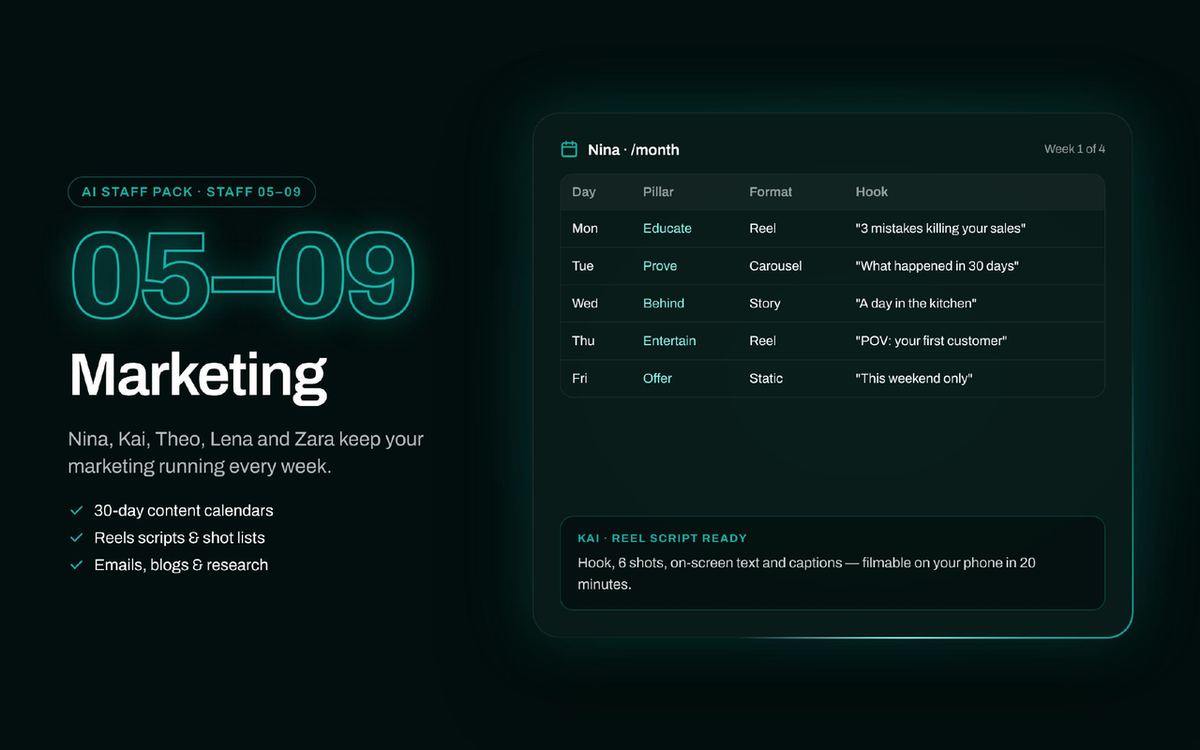Click the large glowing 05–09 number
Image resolution: width=1200 pixels, height=750 pixels.
[243, 277]
